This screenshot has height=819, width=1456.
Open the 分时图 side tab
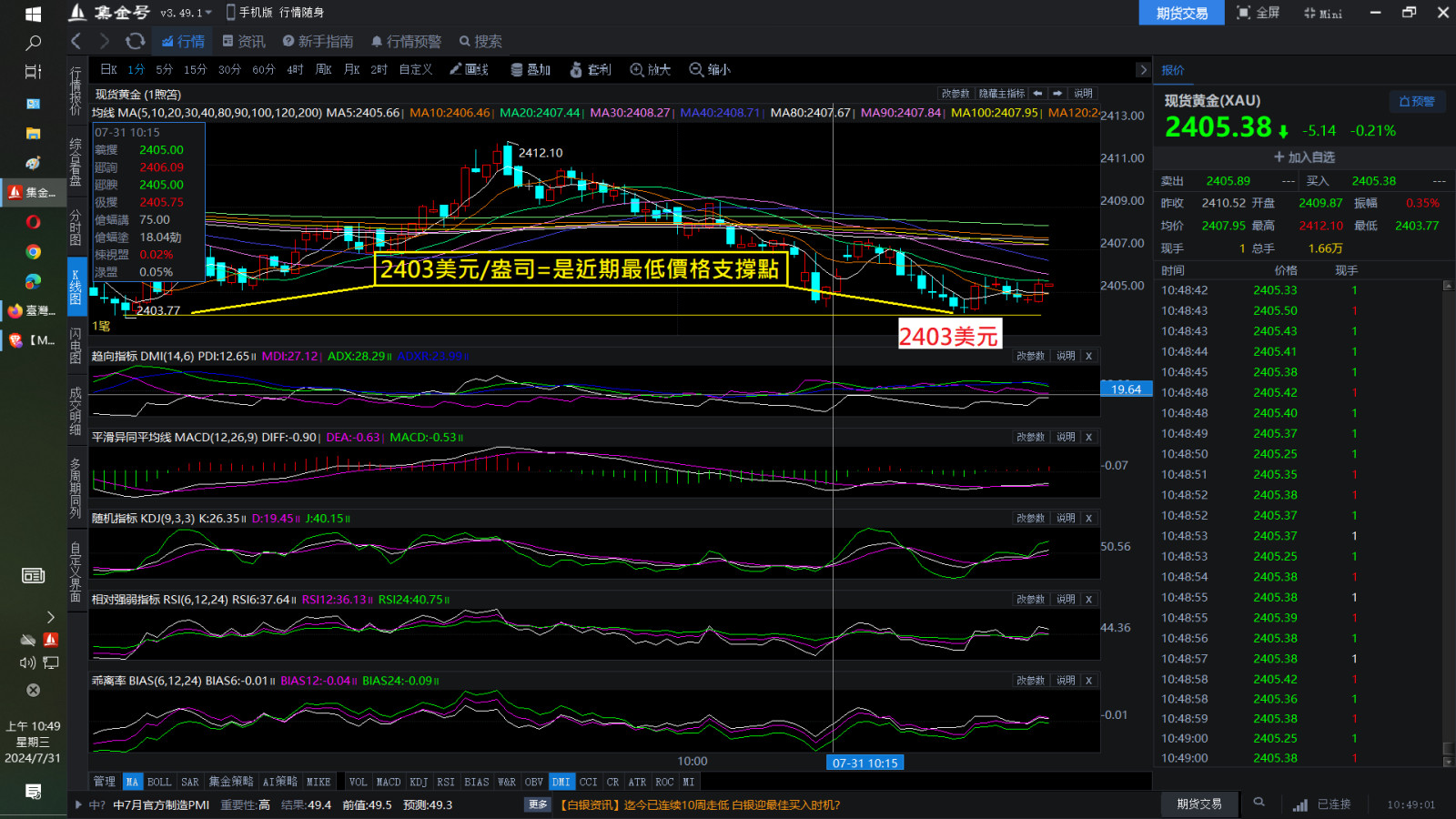(76, 227)
